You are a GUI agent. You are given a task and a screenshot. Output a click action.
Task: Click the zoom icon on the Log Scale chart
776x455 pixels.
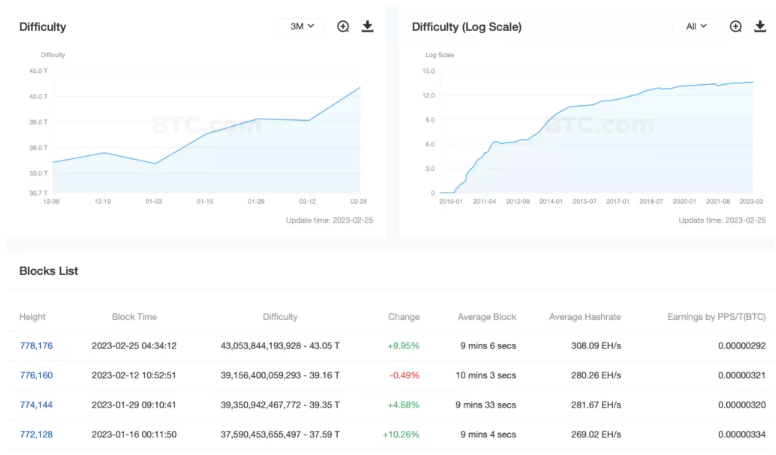[x=736, y=27]
